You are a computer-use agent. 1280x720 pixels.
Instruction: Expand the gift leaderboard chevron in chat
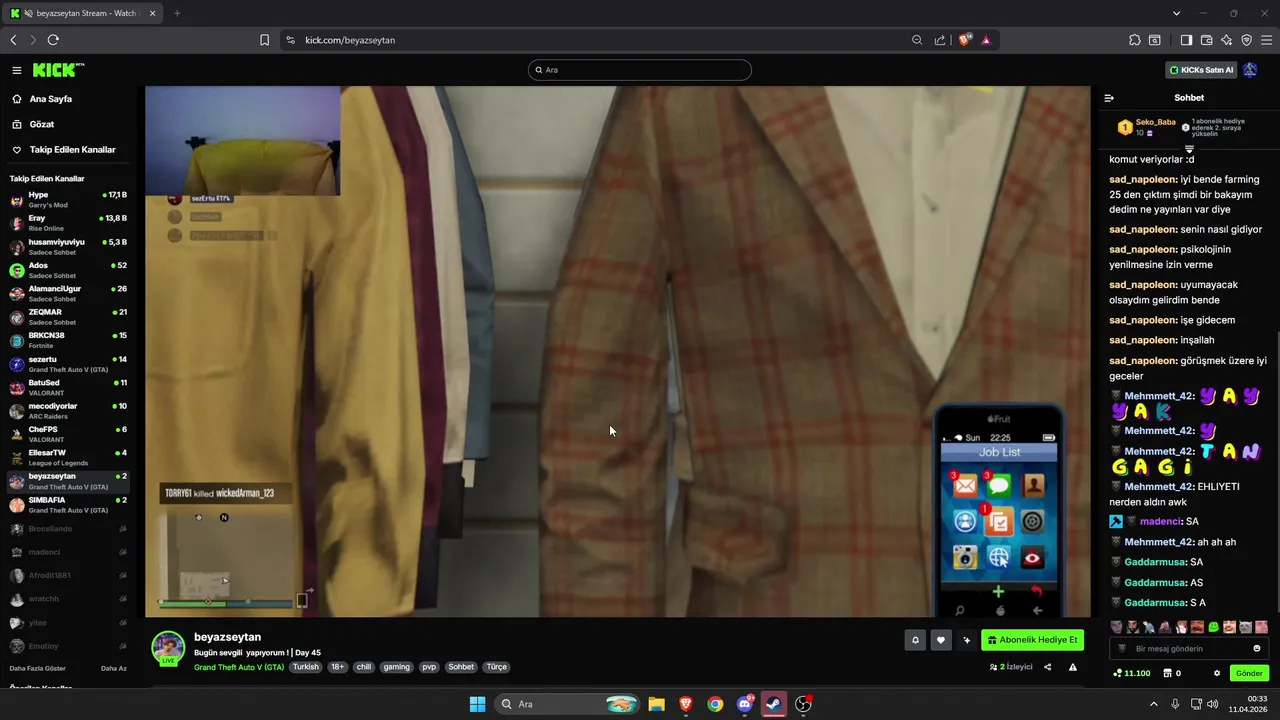coord(1189,149)
